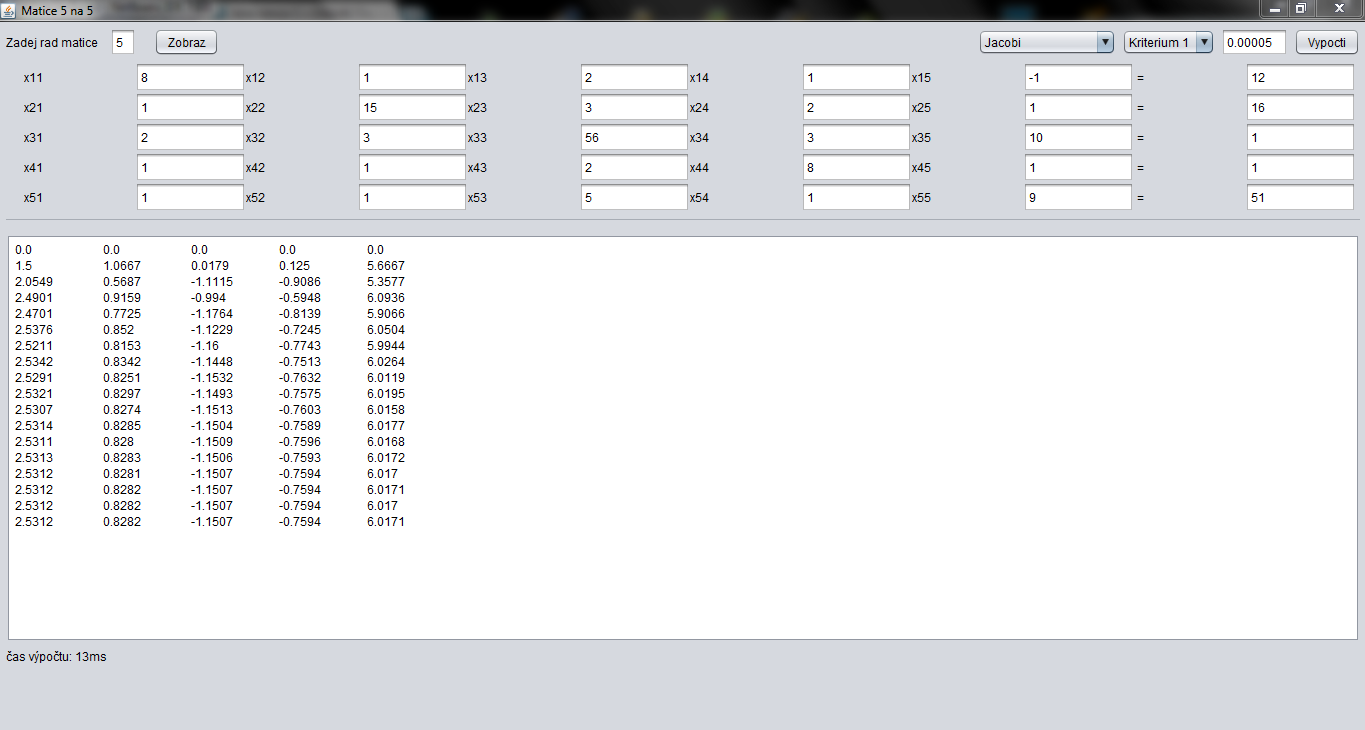Click the value 1.0667 in results
The image size is (1365, 730).
click(x=122, y=266)
